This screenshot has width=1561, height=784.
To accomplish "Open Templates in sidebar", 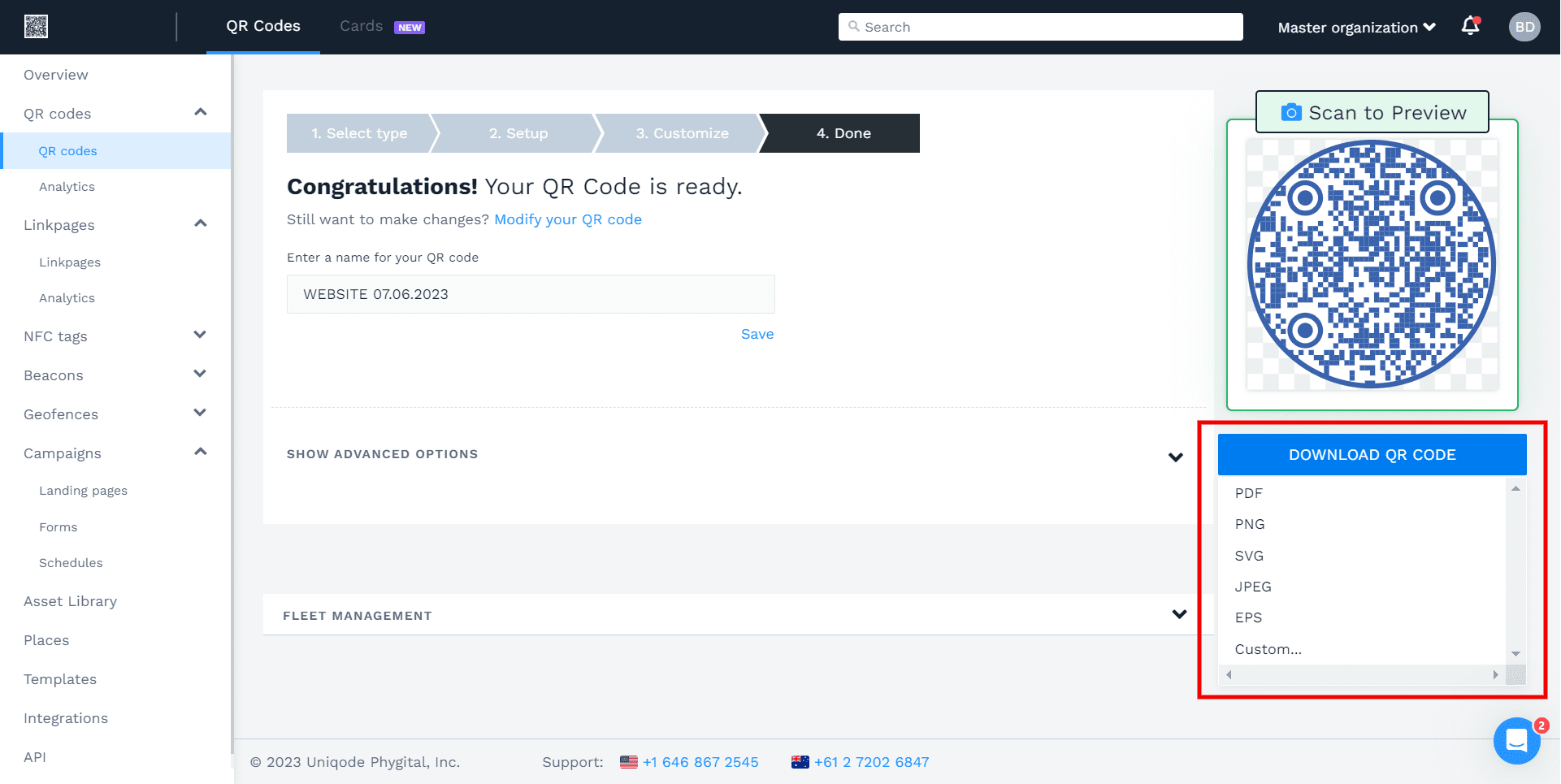I will (60, 679).
